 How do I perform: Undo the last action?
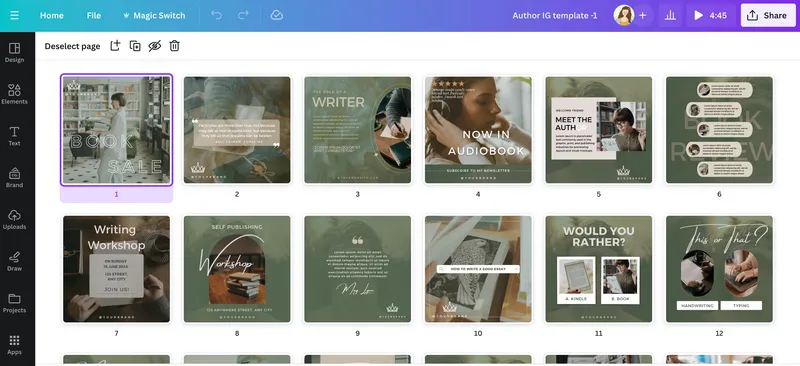click(216, 15)
